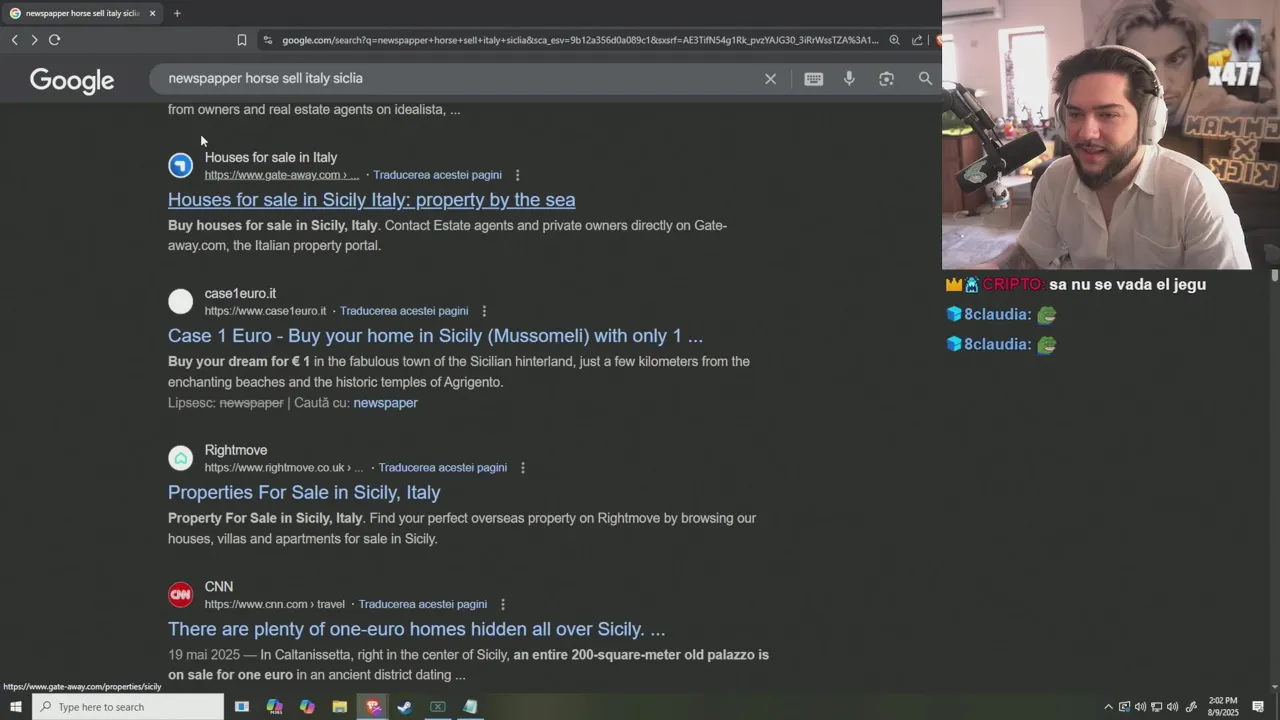This screenshot has width=1280, height=720.
Task: Click the 'Type here to search' taskbar box
Action: 128,707
